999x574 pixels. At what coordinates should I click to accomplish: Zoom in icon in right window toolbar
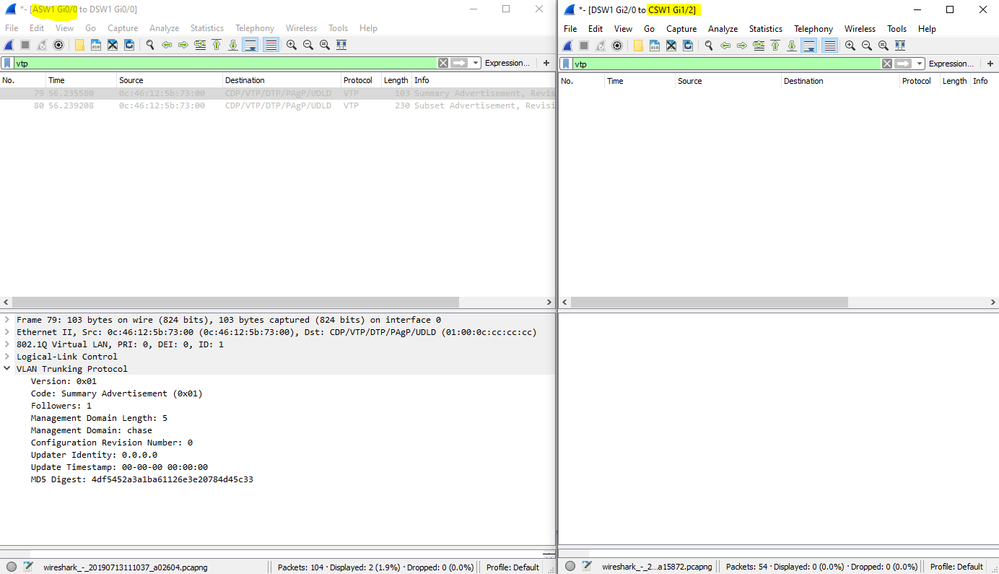[850, 45]
